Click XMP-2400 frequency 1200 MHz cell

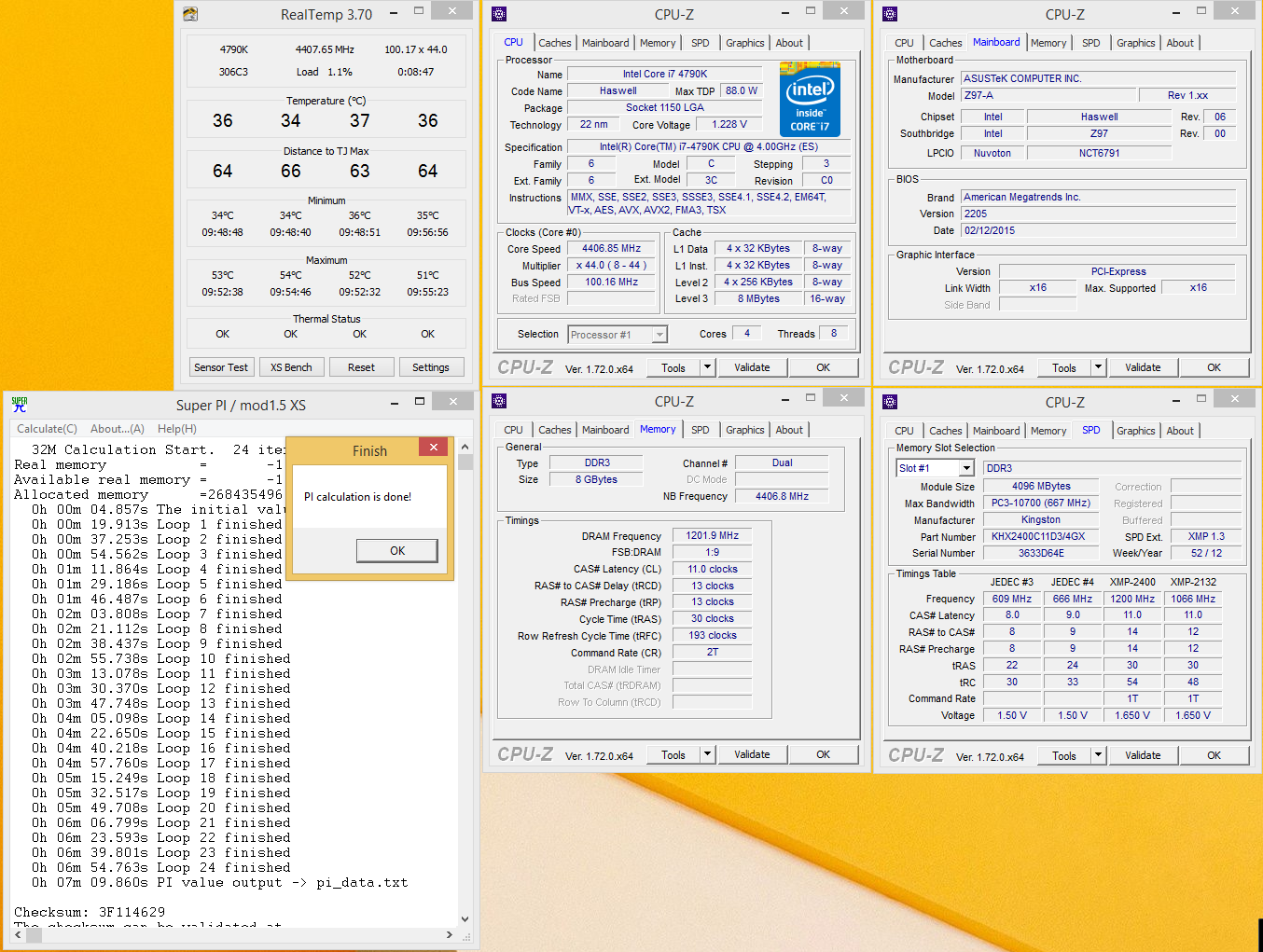(1132, 599)
